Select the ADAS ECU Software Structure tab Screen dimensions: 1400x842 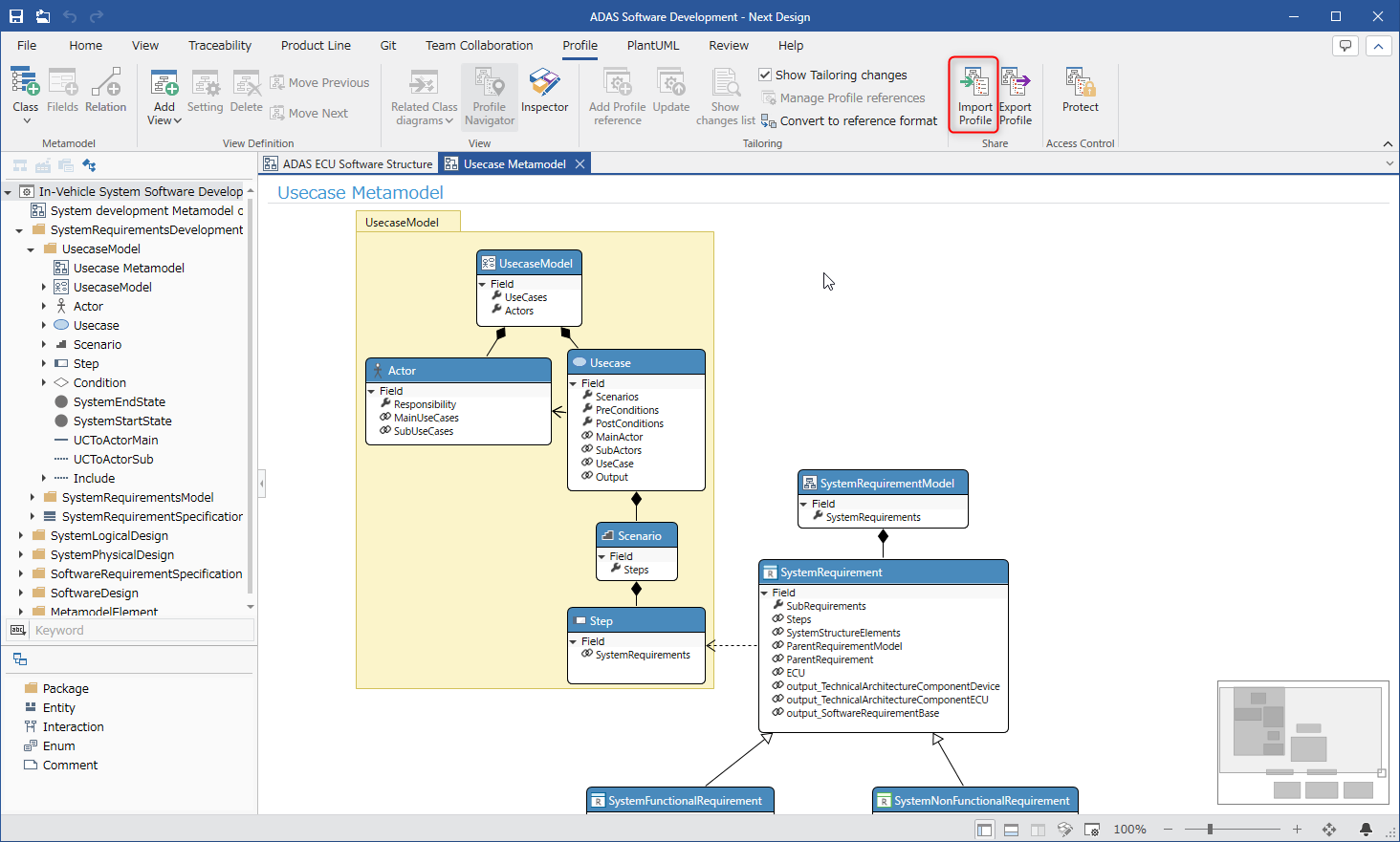pos(348,163)
